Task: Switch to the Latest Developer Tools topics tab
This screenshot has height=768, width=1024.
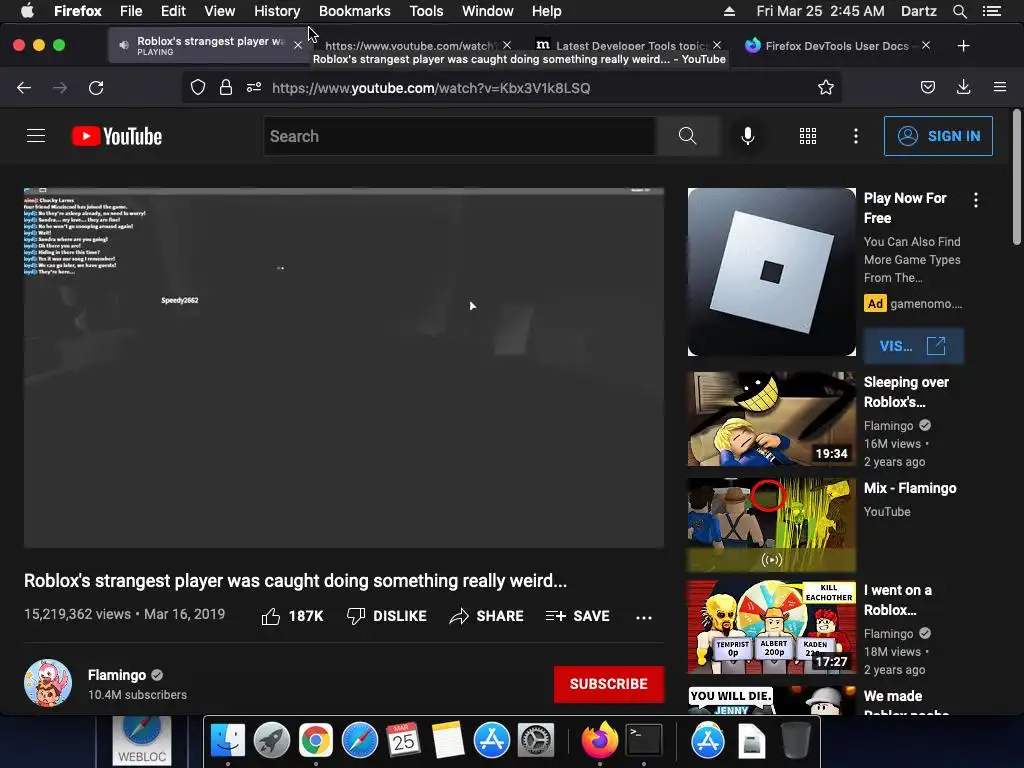Action: [630, 45]
